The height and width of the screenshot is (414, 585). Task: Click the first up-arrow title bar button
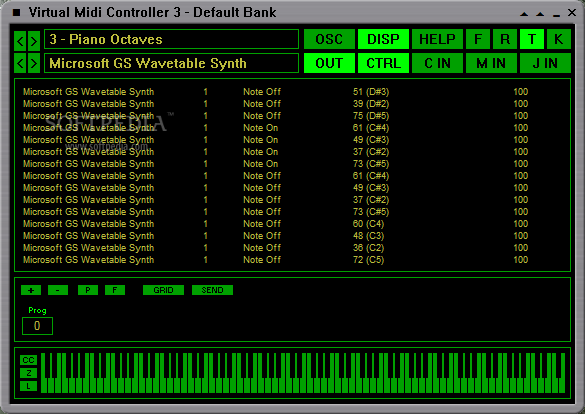point(524,14)
